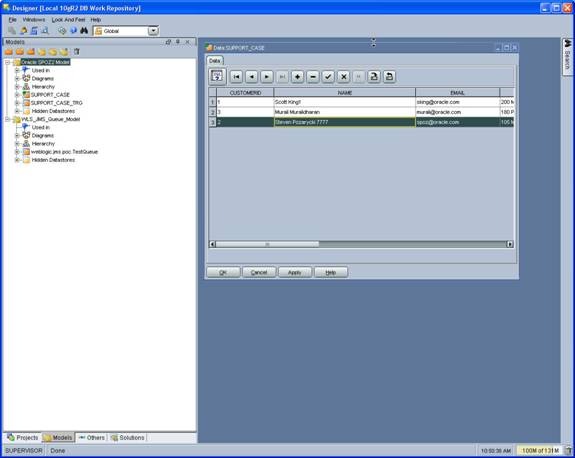Click garbage collector trash icon in status bar

(568, 450)
